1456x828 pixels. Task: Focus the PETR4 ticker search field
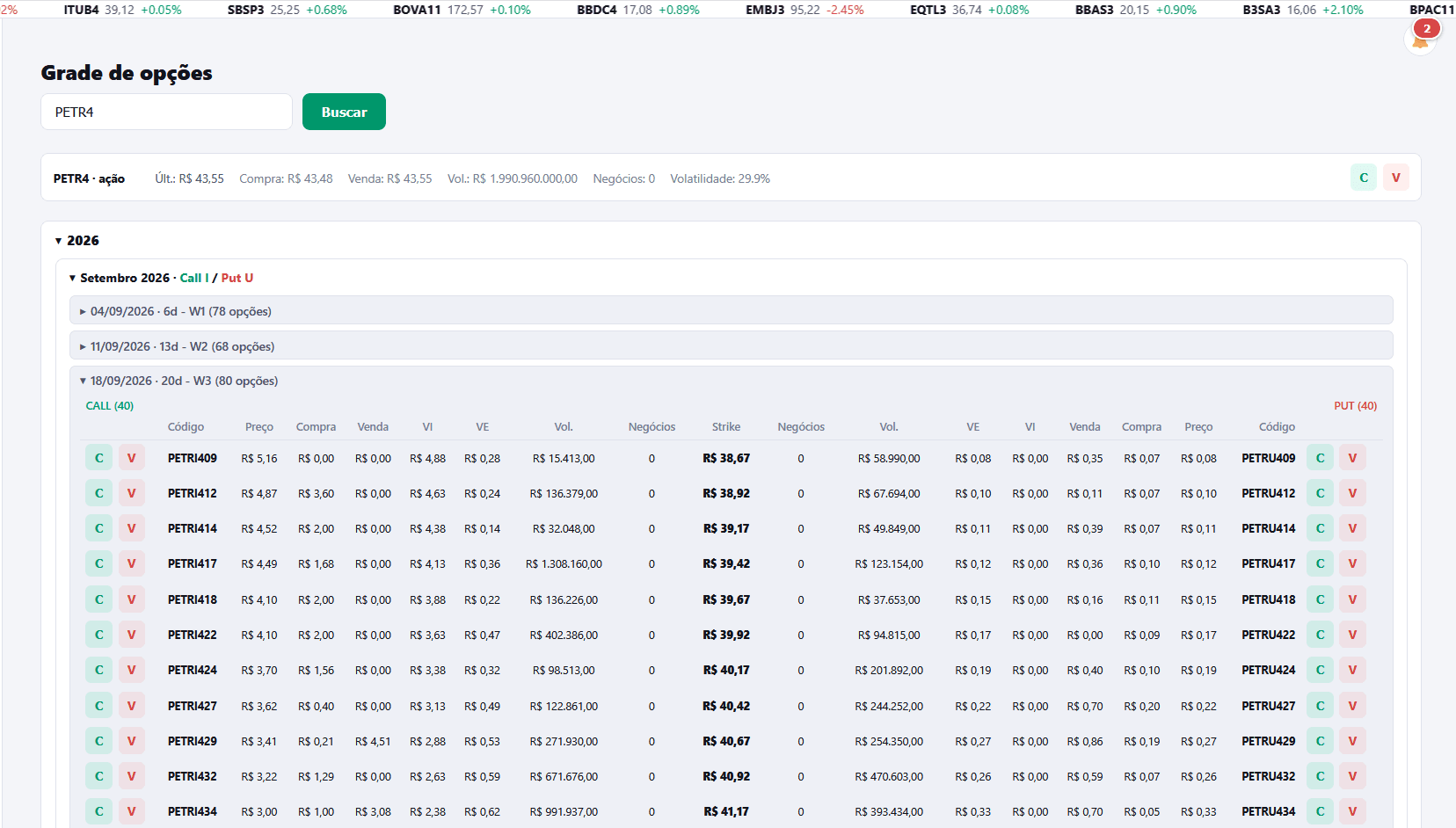(x=166, y=112)
